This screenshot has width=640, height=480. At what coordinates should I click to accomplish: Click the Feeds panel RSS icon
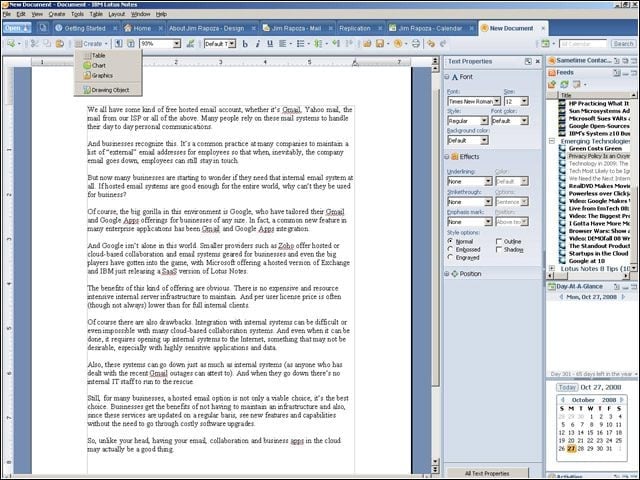pyautogui.click(x=552, y=72)
